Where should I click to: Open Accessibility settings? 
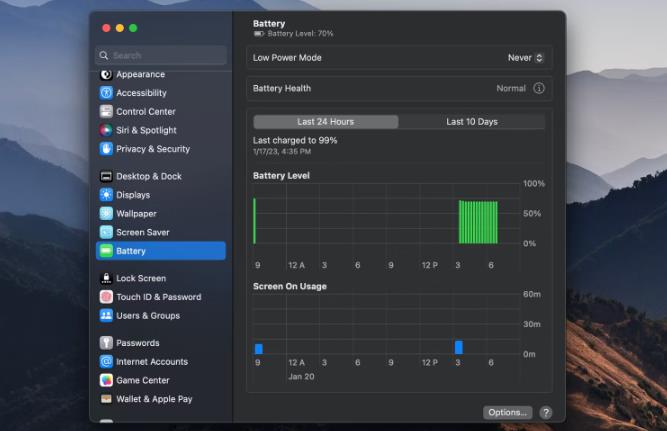161,93
